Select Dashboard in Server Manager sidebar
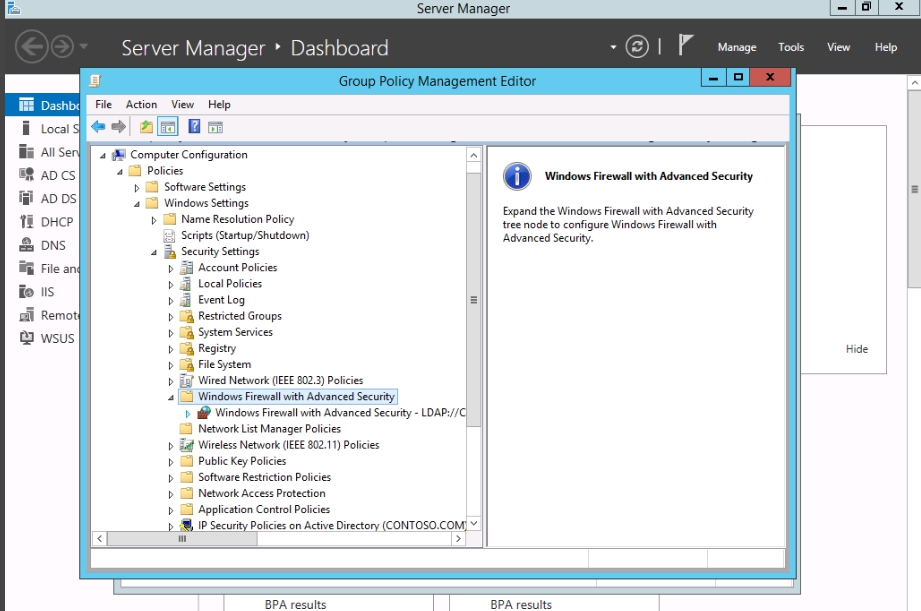Image resolution: width=921 pixels, height=611 pixels. (x=42, y=105)
